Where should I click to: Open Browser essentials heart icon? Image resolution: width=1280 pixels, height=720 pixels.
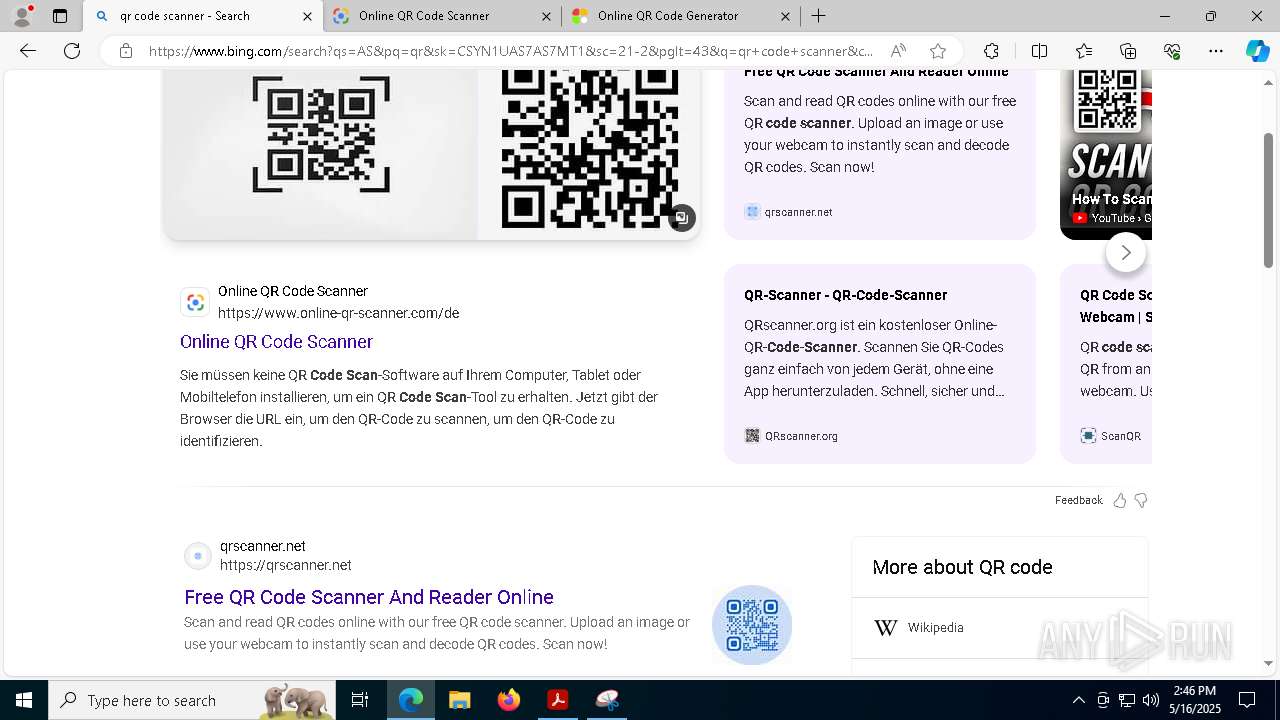click(x=1172, y=51)
